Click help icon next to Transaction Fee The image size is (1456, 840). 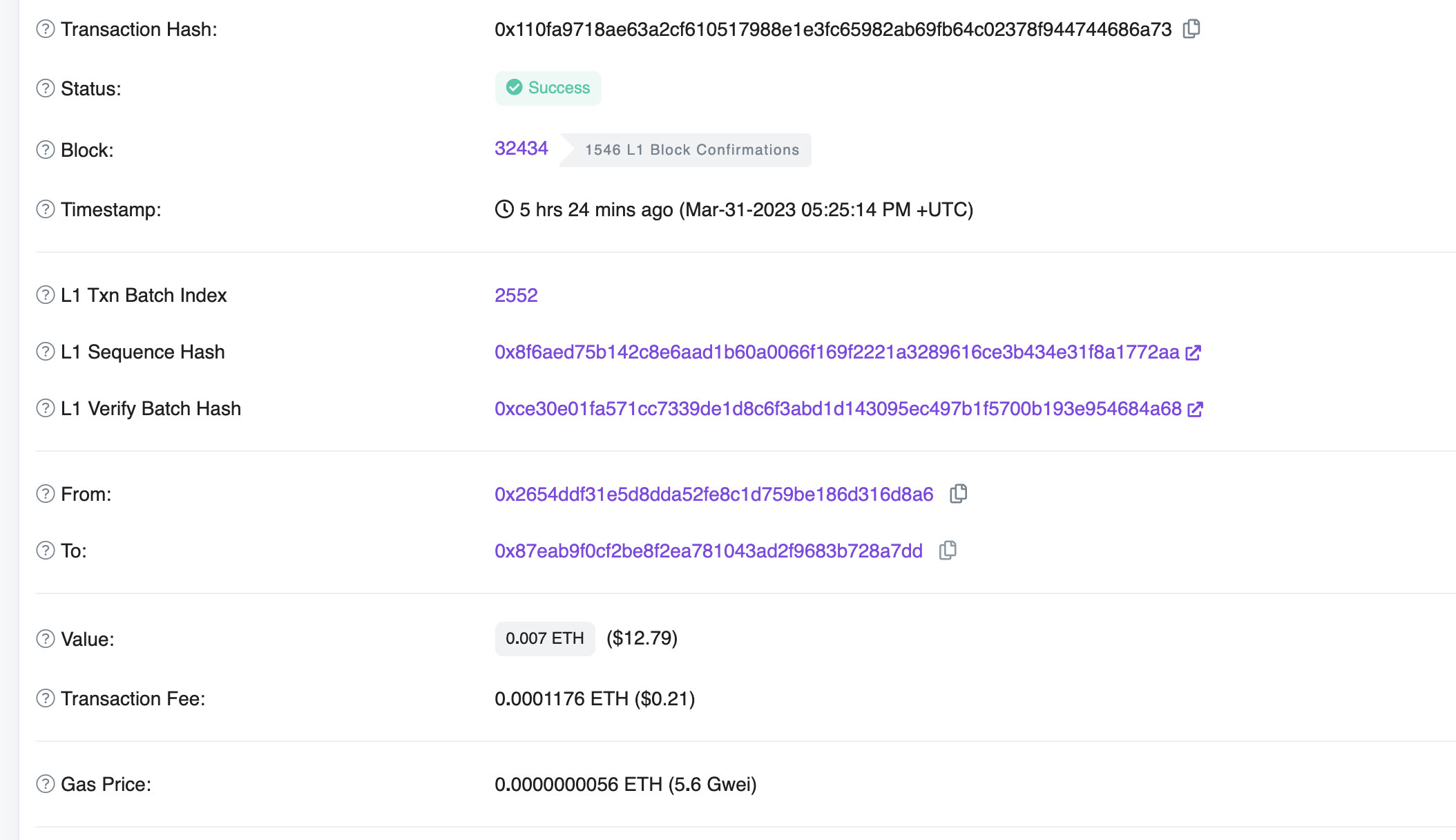(x=46, y=698)
